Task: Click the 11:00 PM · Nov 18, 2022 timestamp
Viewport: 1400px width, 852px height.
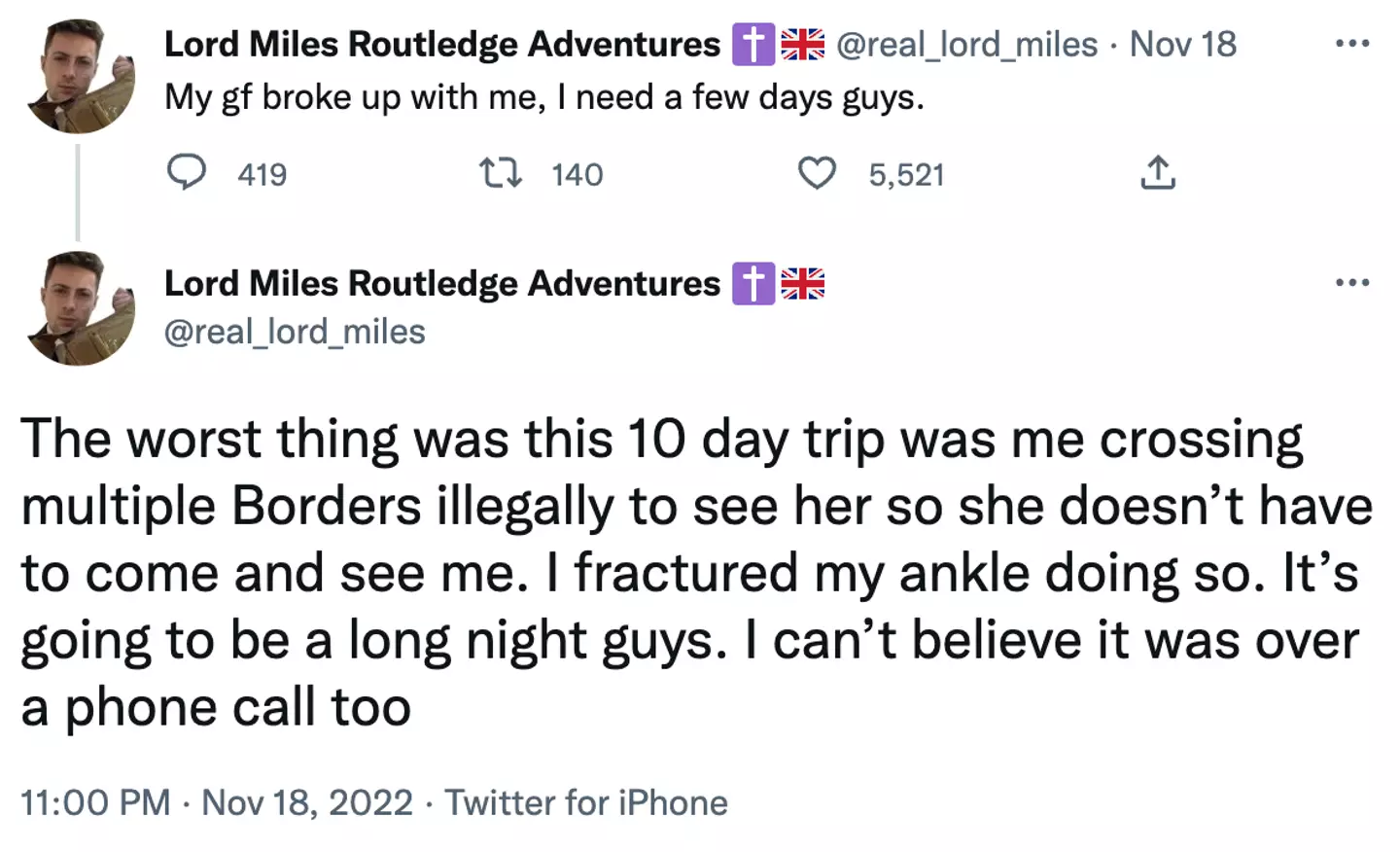Action: click(x=216, y=803)
